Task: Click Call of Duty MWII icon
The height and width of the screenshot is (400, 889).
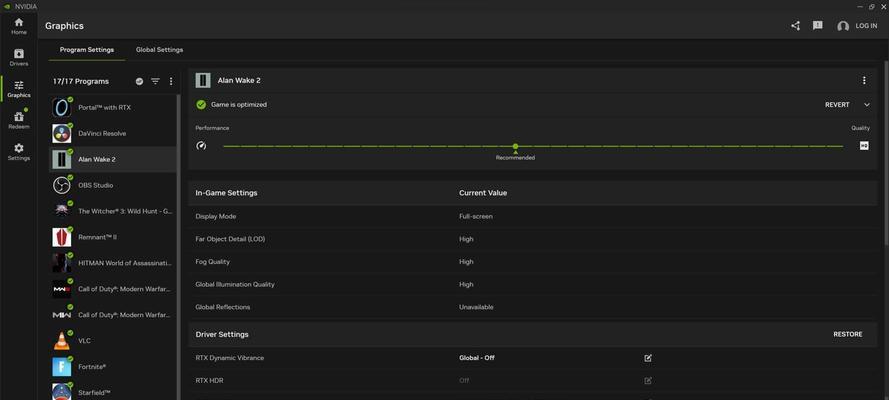Action: 61,315
